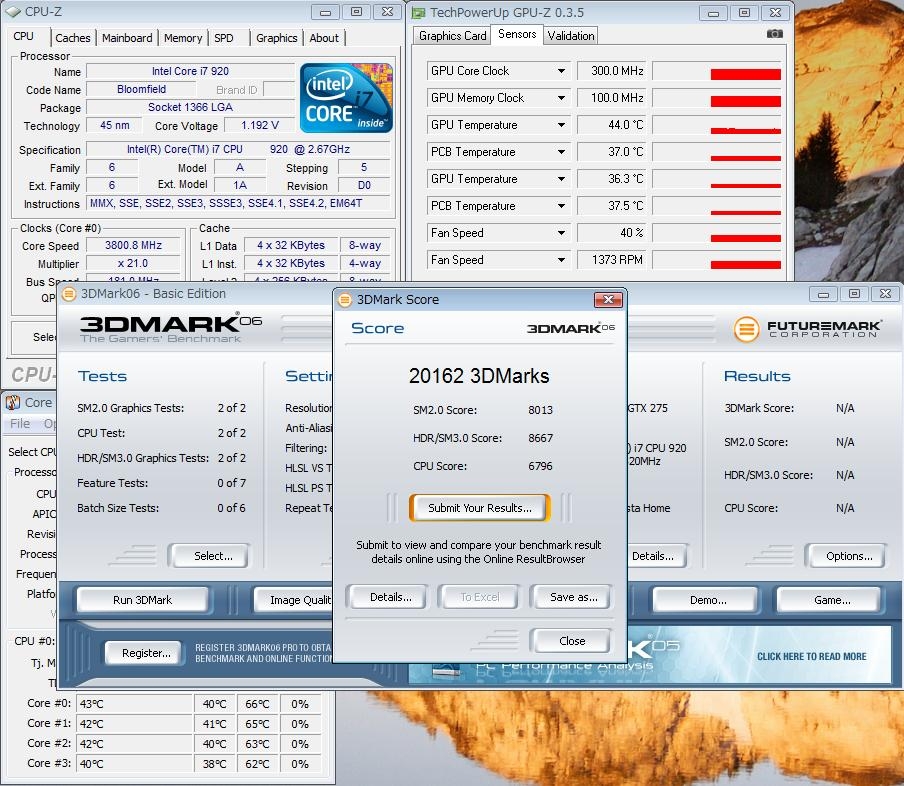
Task: Click the Close button in Score dialog
Action: (572, 641)
